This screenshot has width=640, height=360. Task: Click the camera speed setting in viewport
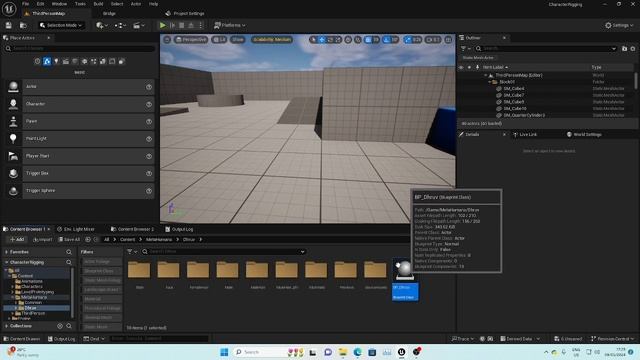pyautogui.click(x=433, y=40)
